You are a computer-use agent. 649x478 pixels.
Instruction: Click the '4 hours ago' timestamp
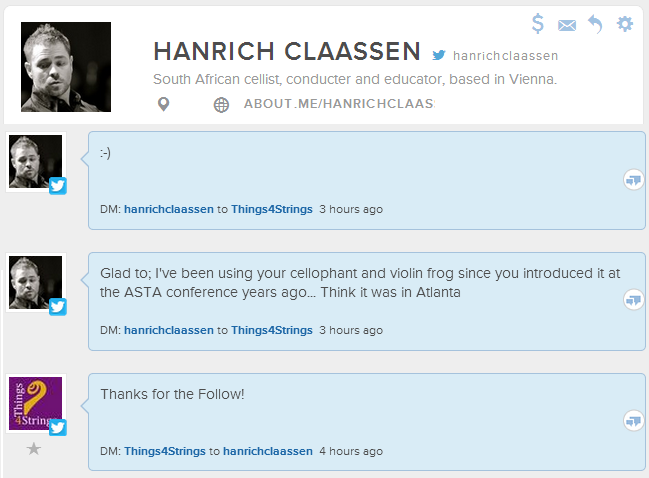[x=351, y=451]
